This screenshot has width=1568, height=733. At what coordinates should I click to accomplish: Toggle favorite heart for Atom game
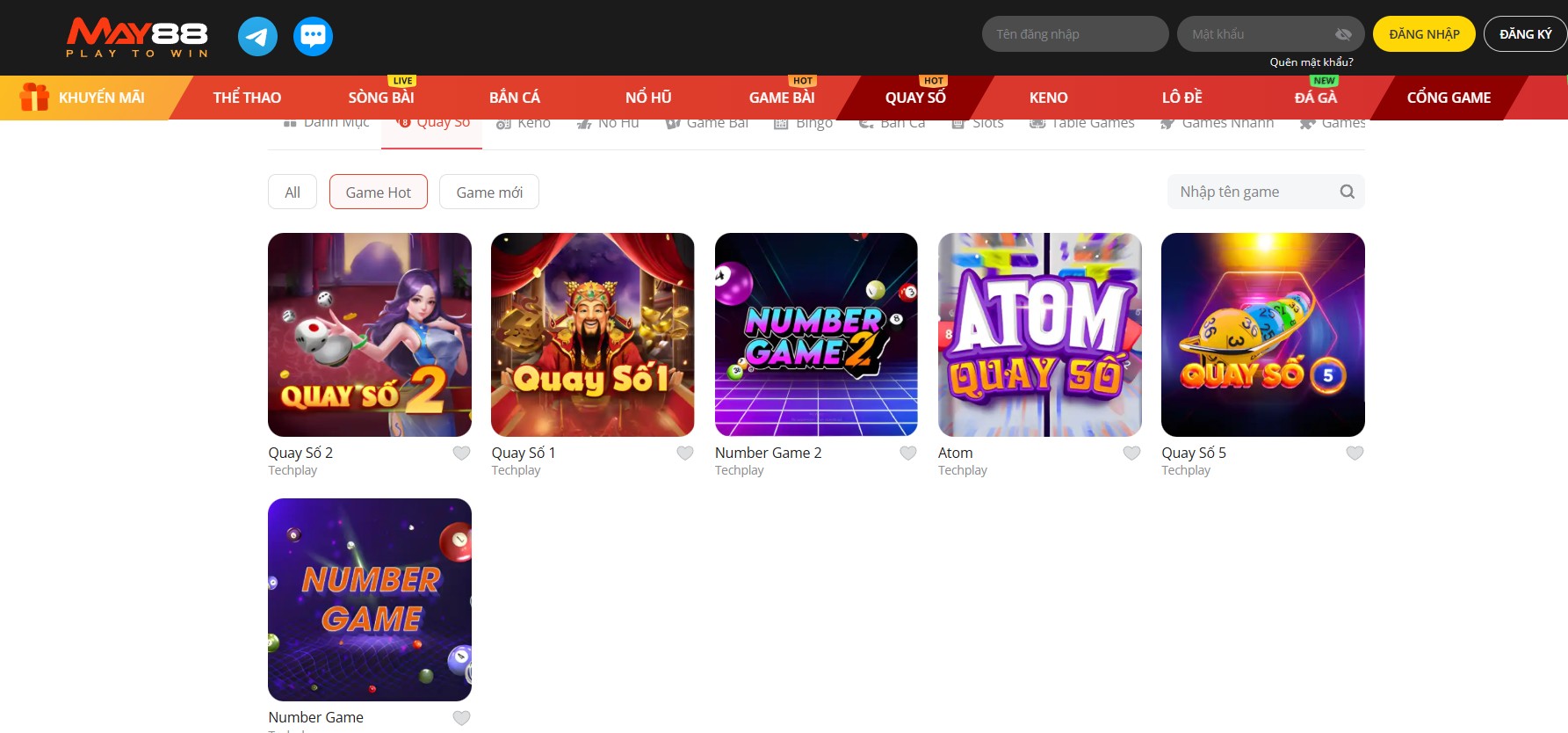[x=1131, y=454]
